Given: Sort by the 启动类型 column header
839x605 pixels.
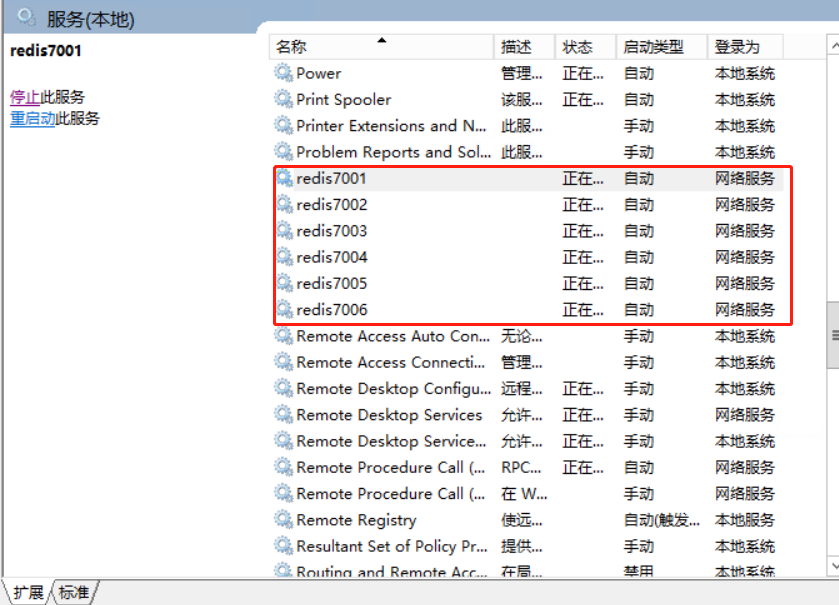Looking at the screenshot, I should pos(662,47).
